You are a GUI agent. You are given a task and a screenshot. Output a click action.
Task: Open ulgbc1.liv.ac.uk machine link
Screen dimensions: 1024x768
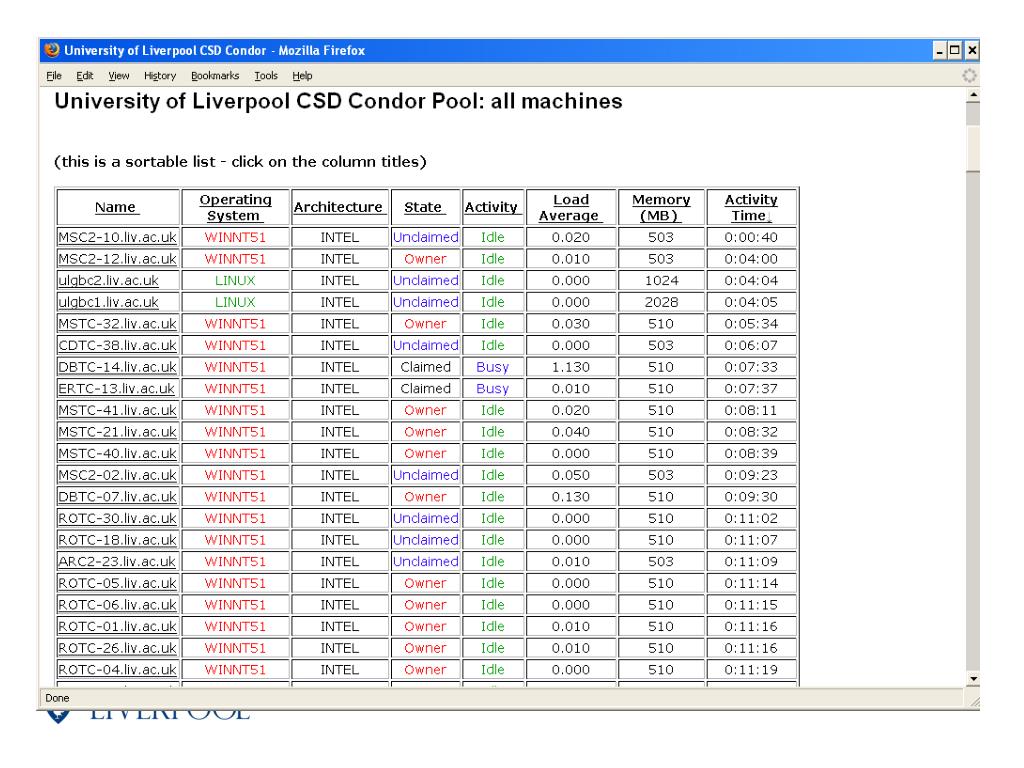(108, 302)
